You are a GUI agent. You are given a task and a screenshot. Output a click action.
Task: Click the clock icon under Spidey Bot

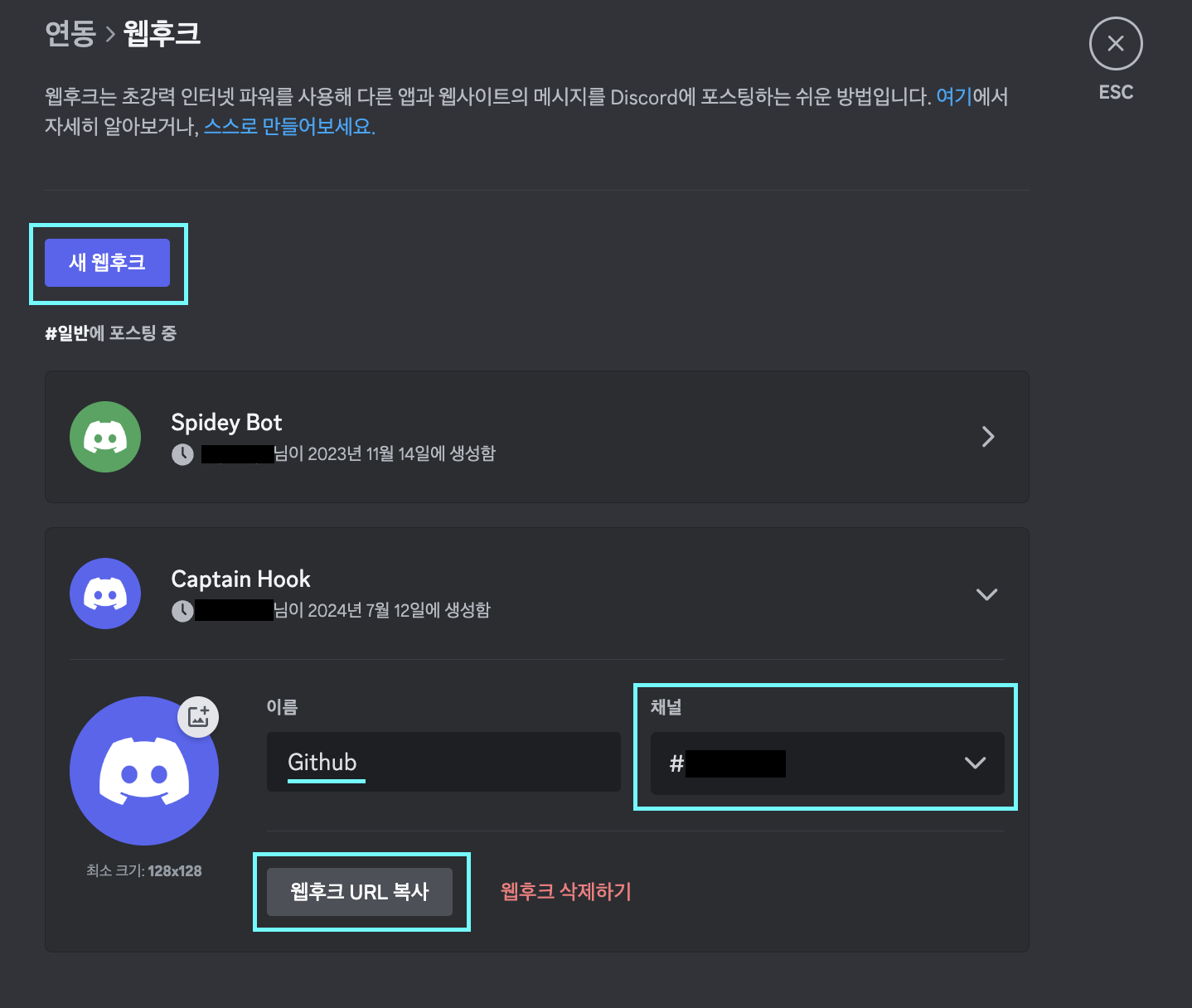(182, 454)
